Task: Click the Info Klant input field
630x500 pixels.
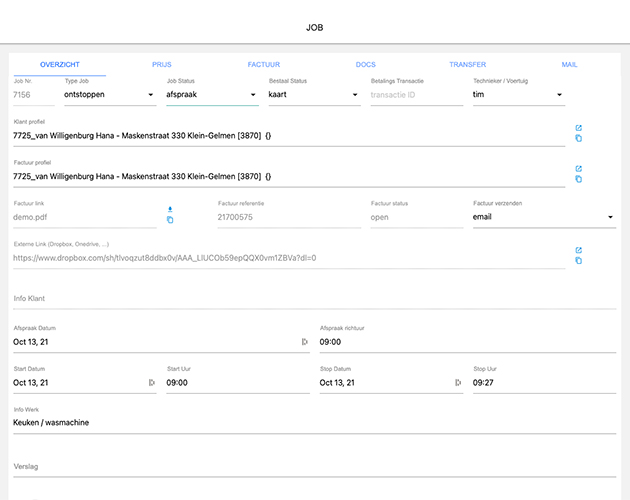Action: tap(314, 299)
